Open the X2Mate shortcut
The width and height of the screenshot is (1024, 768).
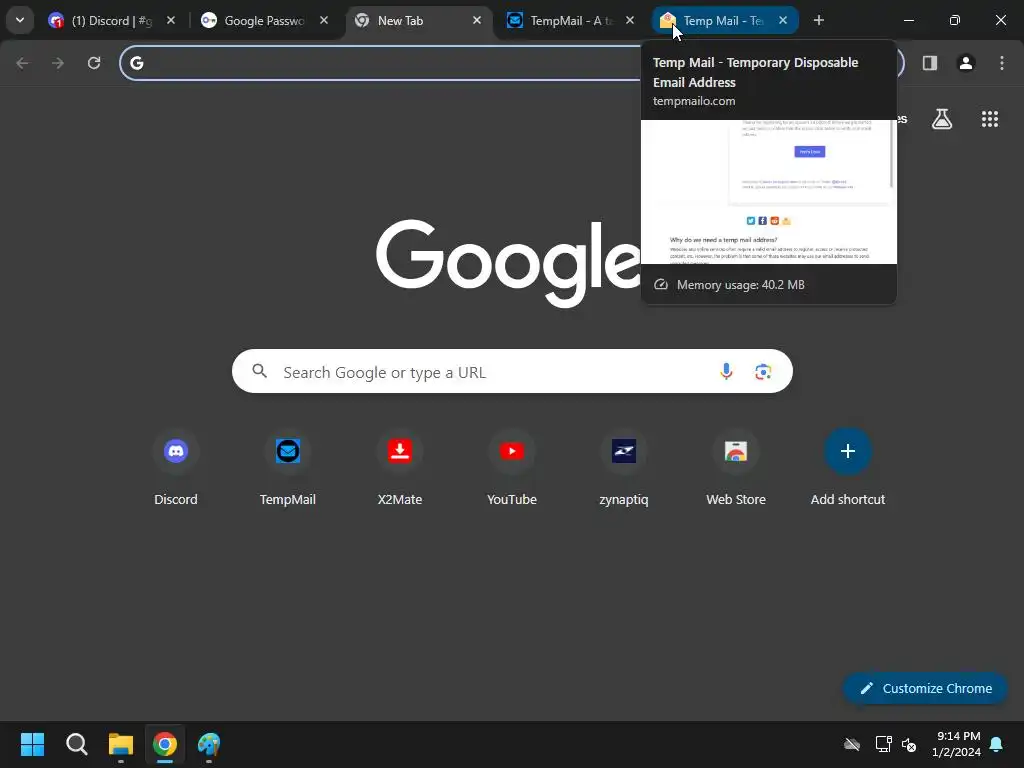pyautogui.click(x=400, y=468)
